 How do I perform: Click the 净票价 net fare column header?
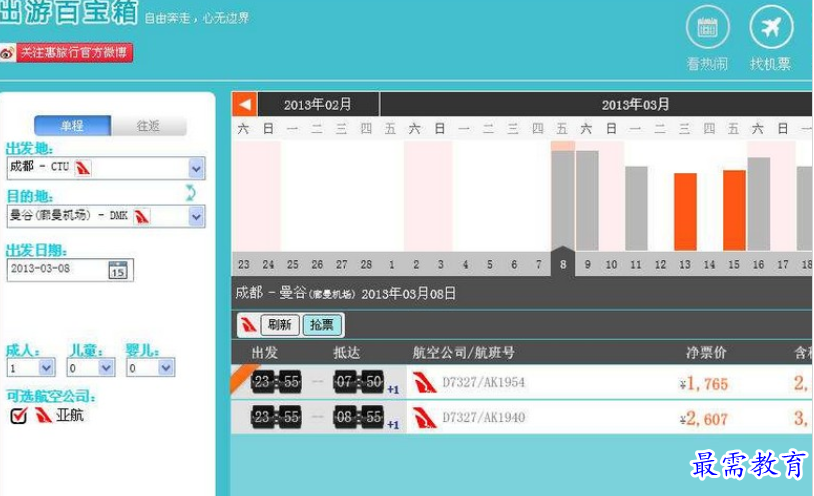[706, 353]
